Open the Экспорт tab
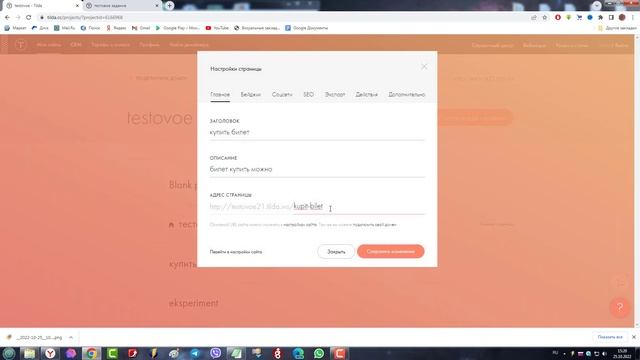Screen dimensions: 640x360 [335, 95]
